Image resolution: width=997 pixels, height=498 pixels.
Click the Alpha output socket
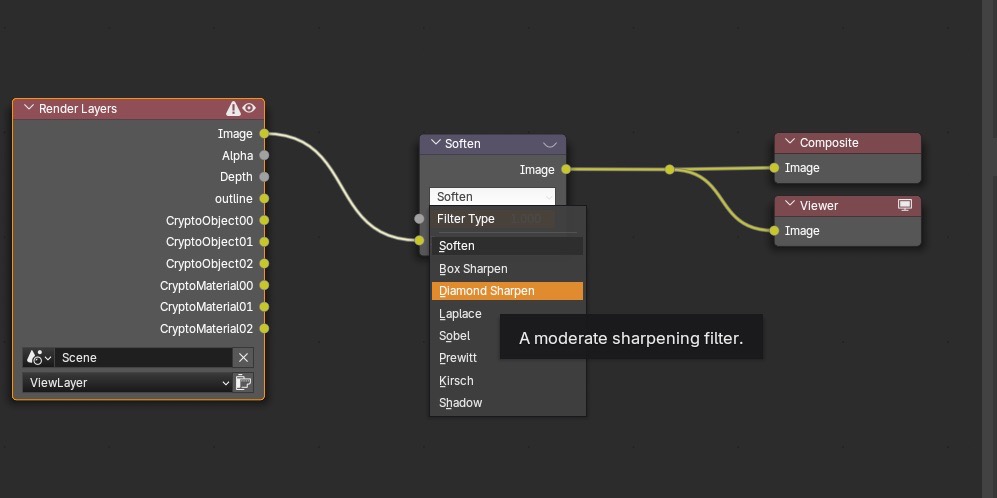tap(264, 155)
